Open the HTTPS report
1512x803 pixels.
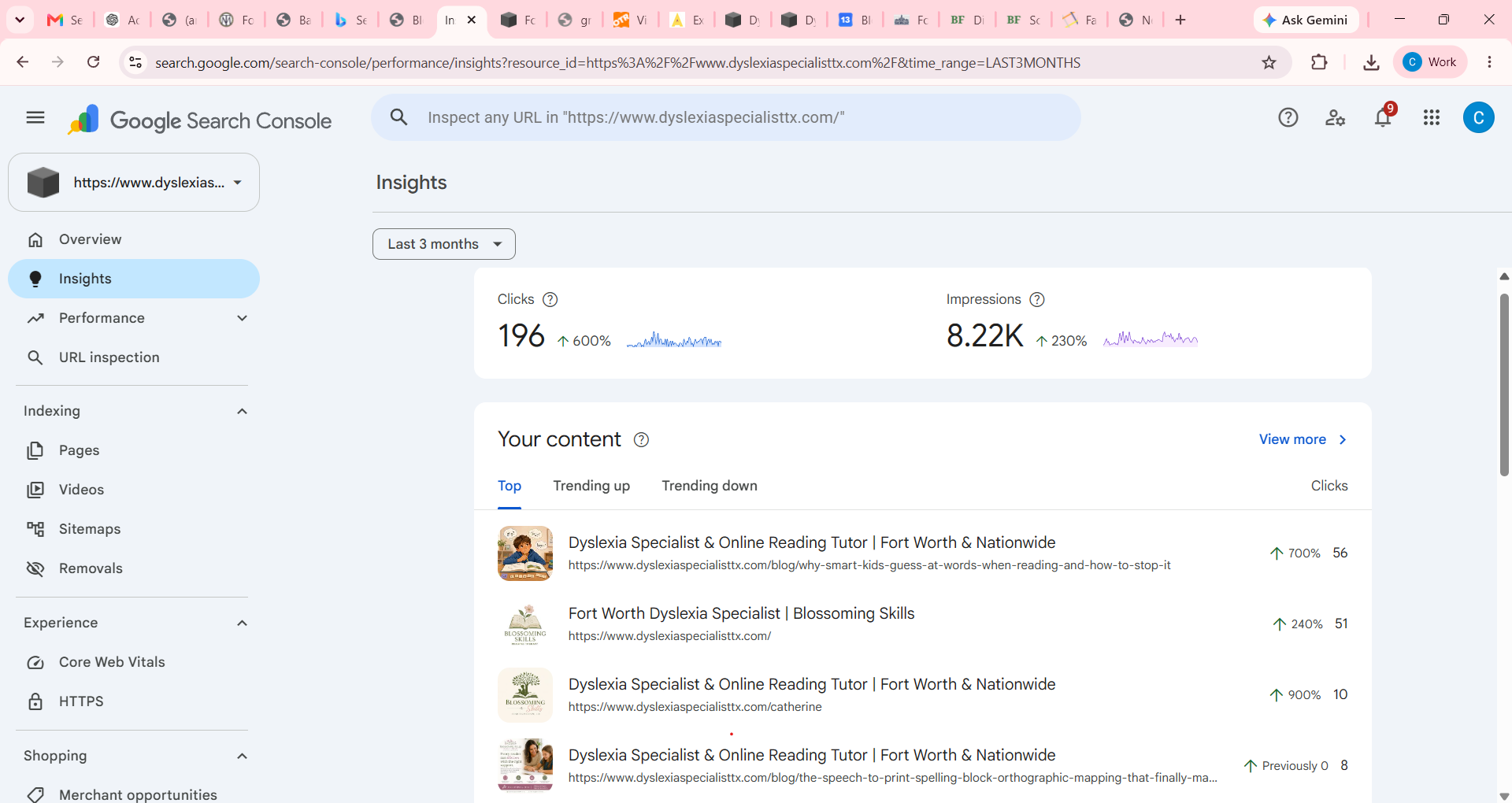click(134, 701)
